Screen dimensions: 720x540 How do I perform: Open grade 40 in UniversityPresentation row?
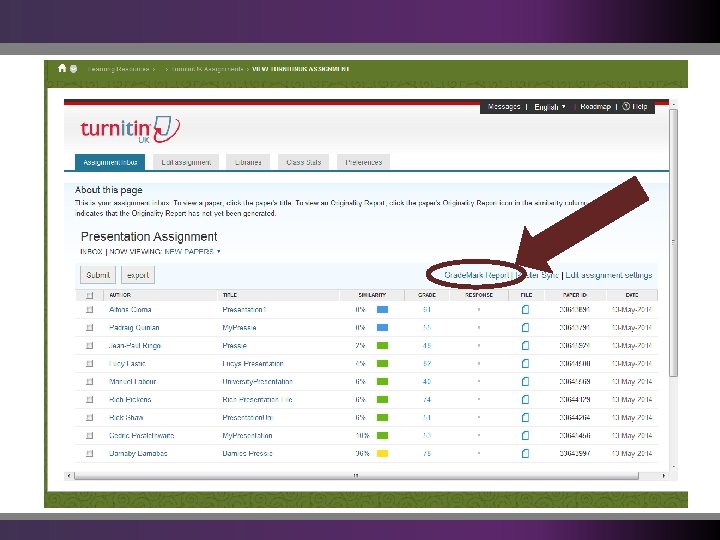427,382
